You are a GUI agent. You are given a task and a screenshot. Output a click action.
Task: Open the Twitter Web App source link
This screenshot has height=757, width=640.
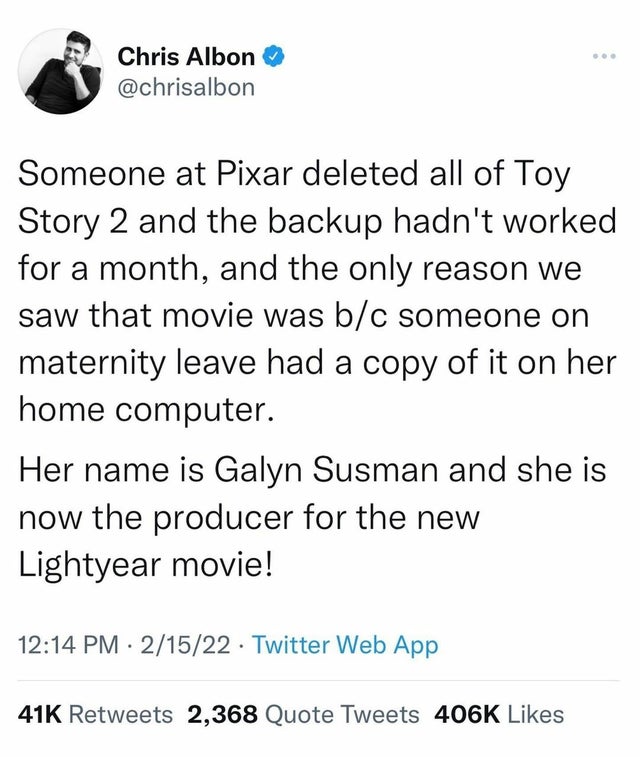[x=345, y=646]
